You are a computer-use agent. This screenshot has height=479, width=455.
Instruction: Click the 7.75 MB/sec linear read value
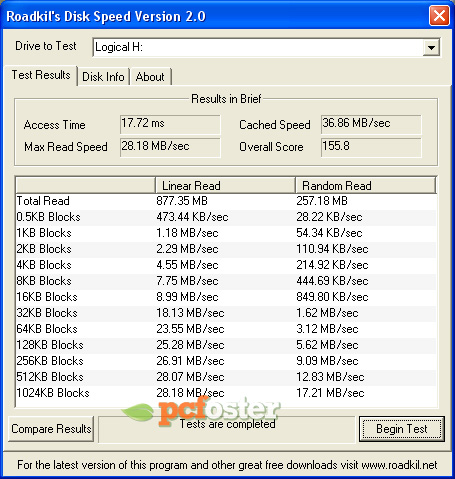click(187, 281)
